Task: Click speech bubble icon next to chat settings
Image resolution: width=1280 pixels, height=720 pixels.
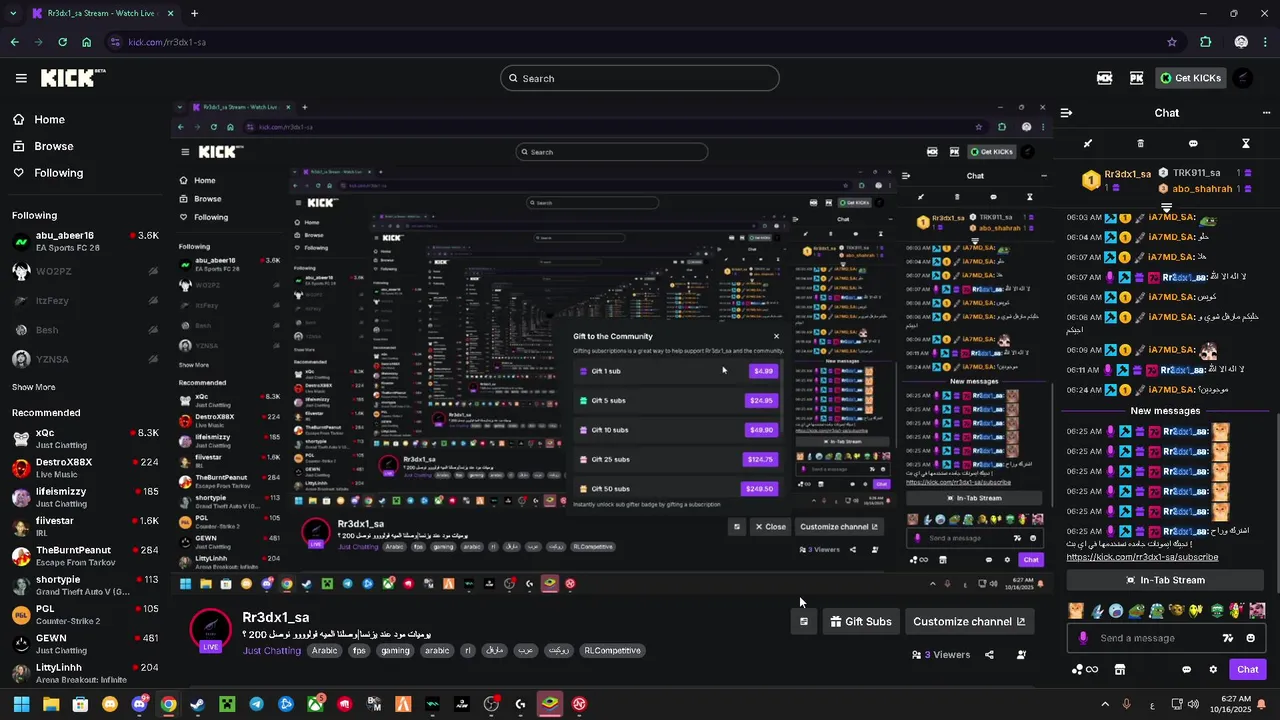Action: tap(1187, 670)
